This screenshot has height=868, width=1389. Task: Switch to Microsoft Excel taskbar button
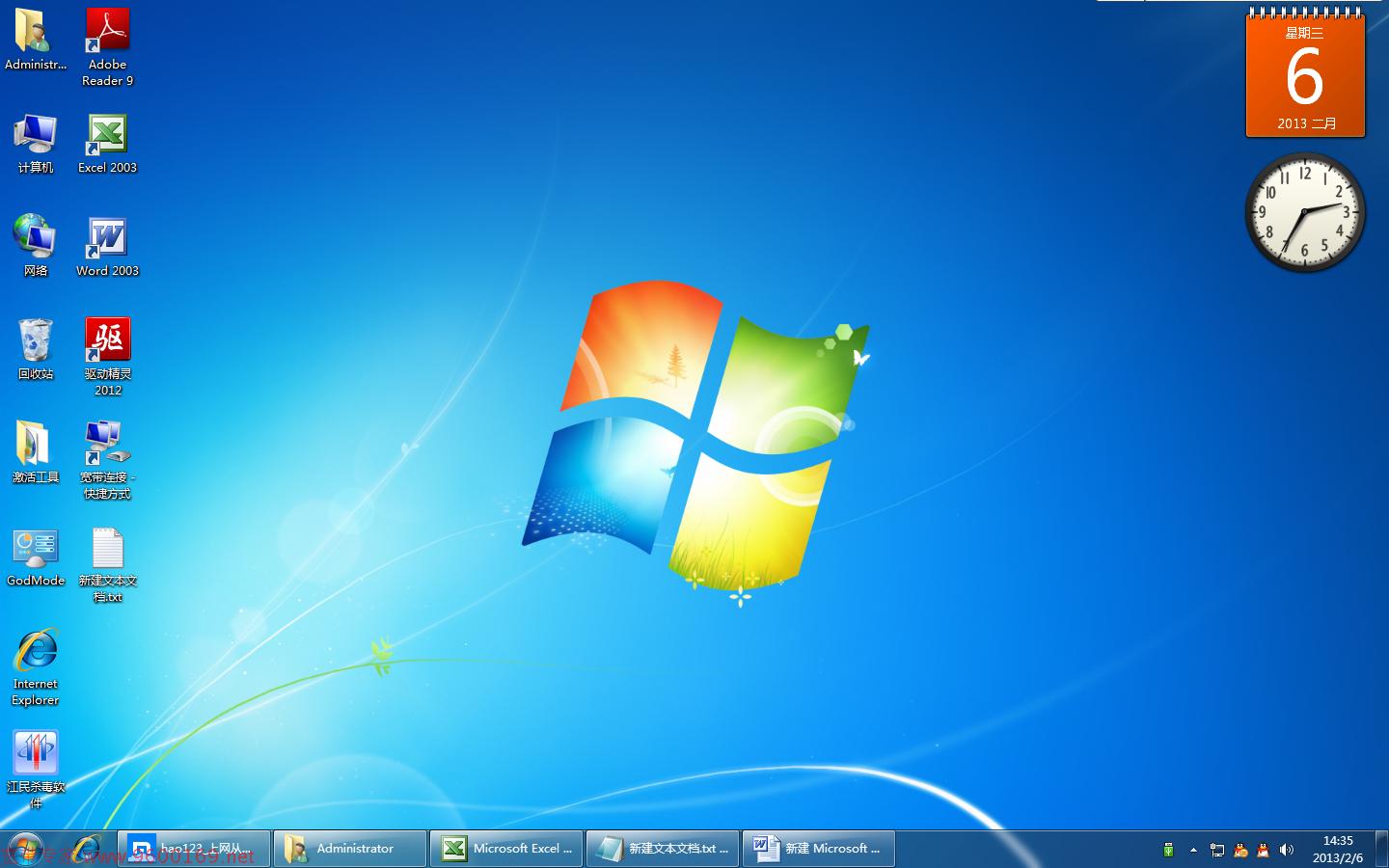click(506, 849)
